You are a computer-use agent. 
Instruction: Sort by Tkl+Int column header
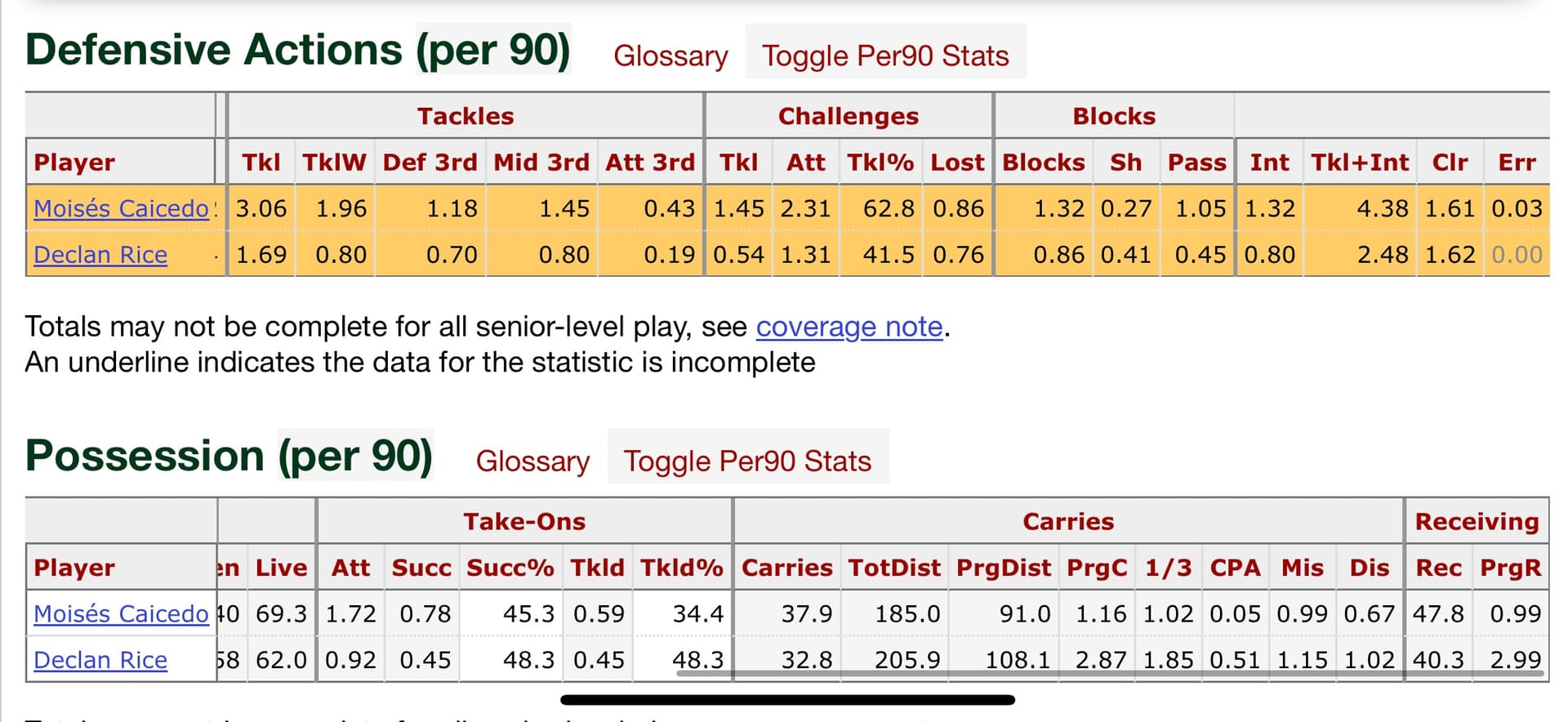tap(1360, 162)
